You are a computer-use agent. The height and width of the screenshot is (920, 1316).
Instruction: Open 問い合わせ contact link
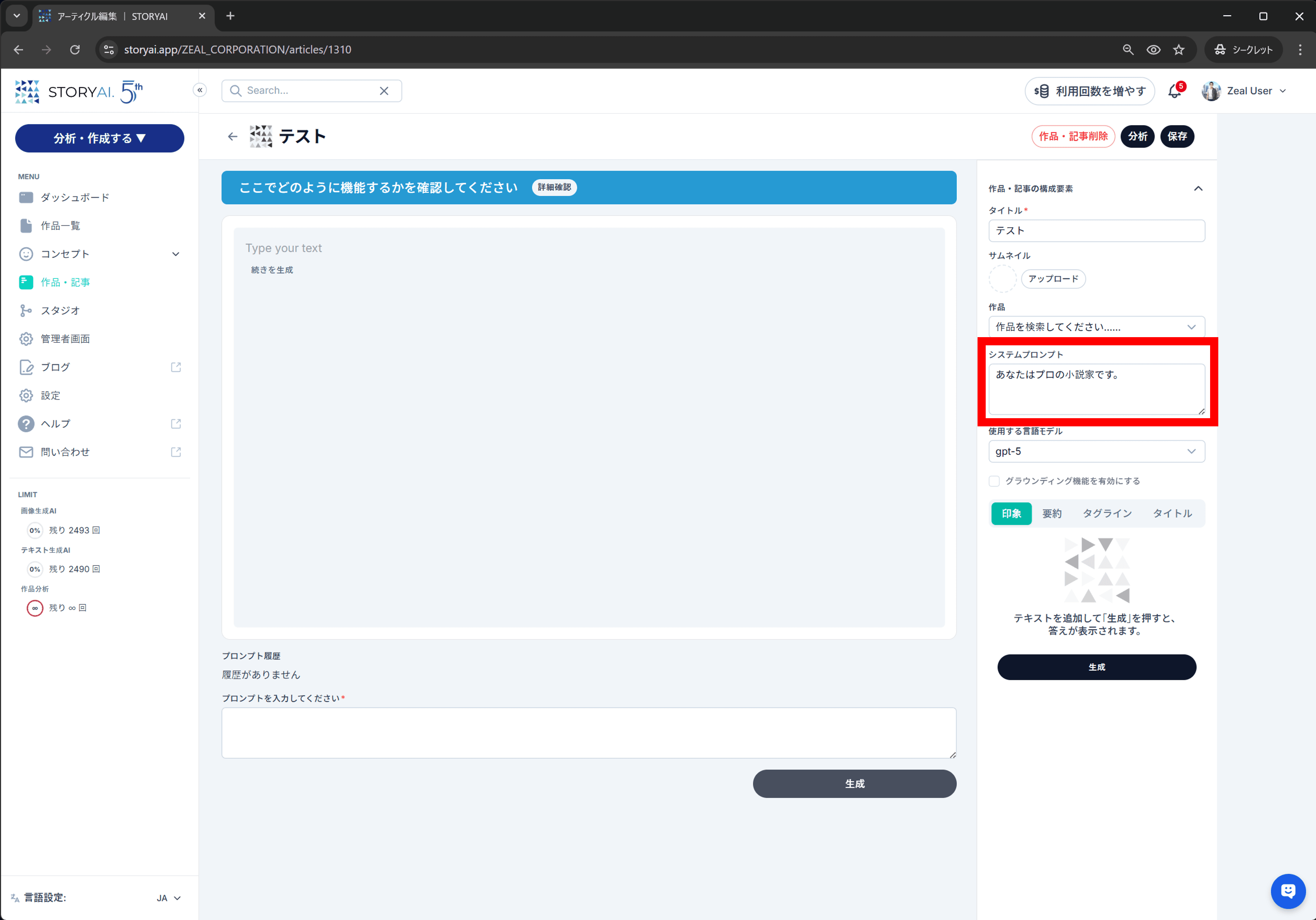point(99,452)
